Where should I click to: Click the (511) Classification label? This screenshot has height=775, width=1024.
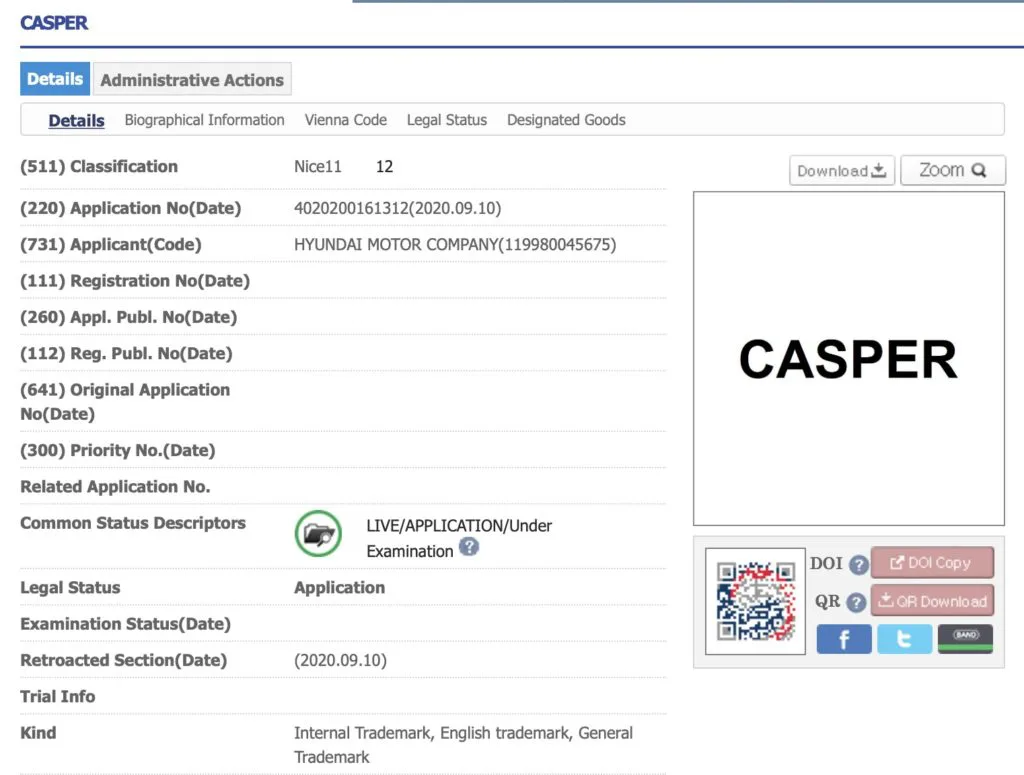[x=99, y=166]
